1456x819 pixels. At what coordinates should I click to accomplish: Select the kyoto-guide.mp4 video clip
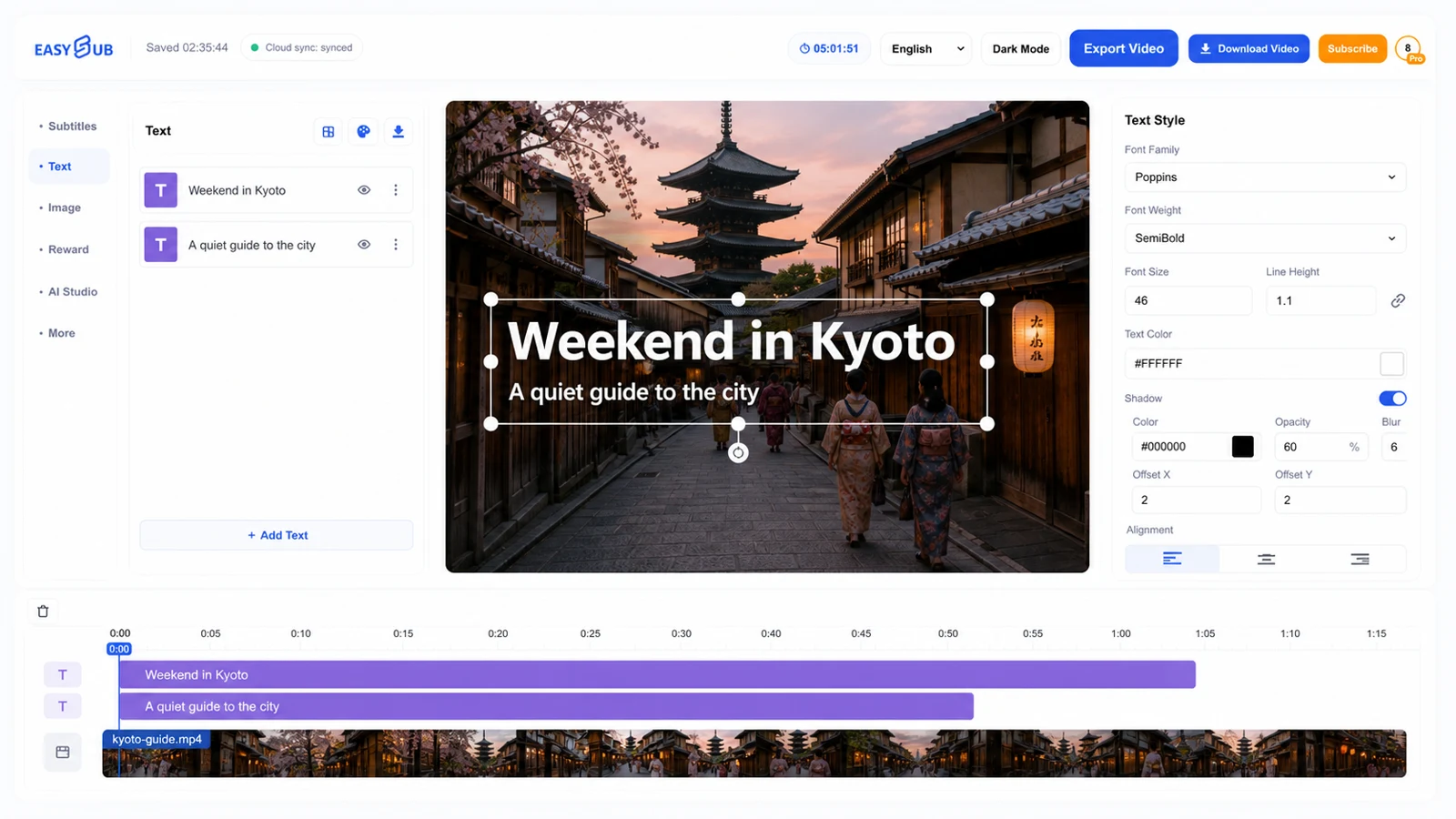click(x=754, y=753)
